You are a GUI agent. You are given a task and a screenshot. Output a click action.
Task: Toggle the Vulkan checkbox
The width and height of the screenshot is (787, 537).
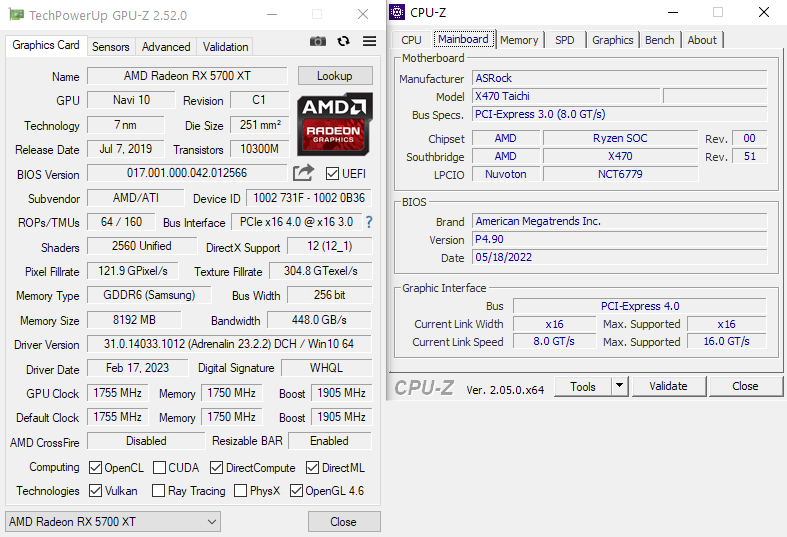click(x=95, y=490)
